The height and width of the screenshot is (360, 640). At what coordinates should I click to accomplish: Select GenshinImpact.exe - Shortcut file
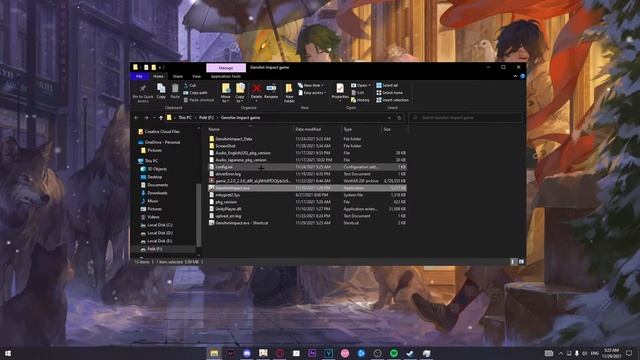point(307,223)
